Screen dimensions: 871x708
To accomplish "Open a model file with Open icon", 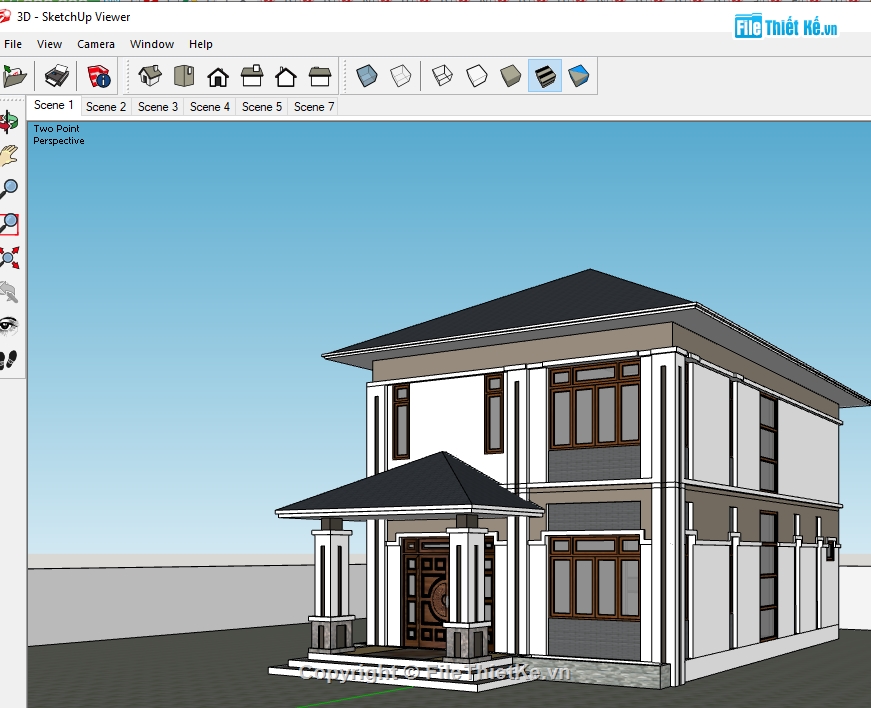I will pyautogui.click(x=14, y=76).
